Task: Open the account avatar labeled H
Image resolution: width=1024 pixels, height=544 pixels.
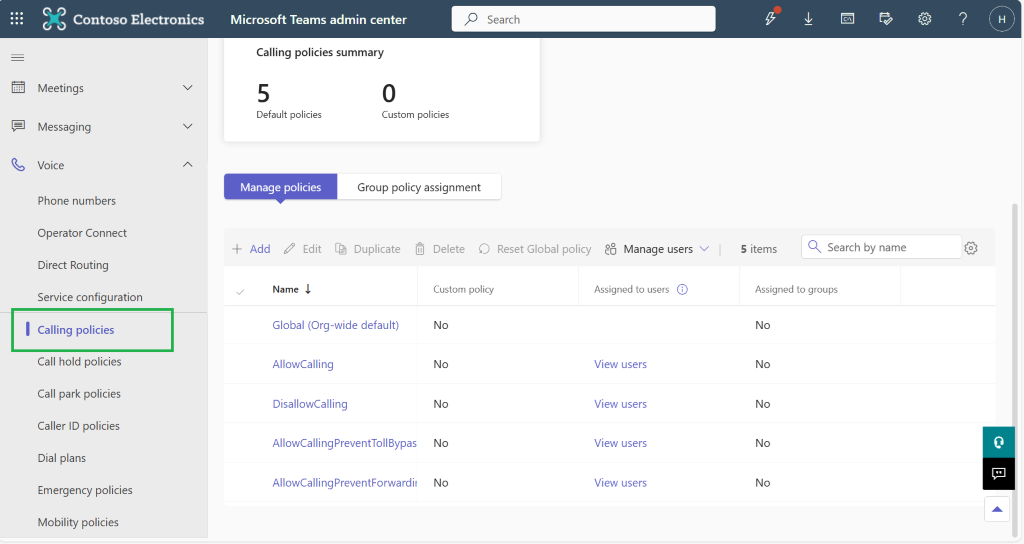Action: click(x=1001, y=19)
